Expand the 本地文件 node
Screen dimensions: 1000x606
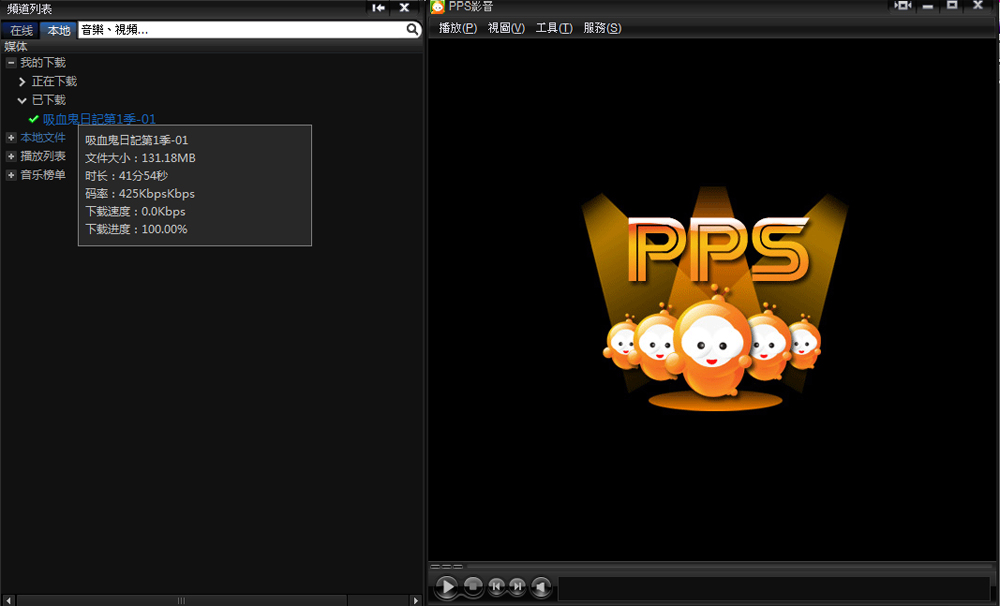(11, 138)
